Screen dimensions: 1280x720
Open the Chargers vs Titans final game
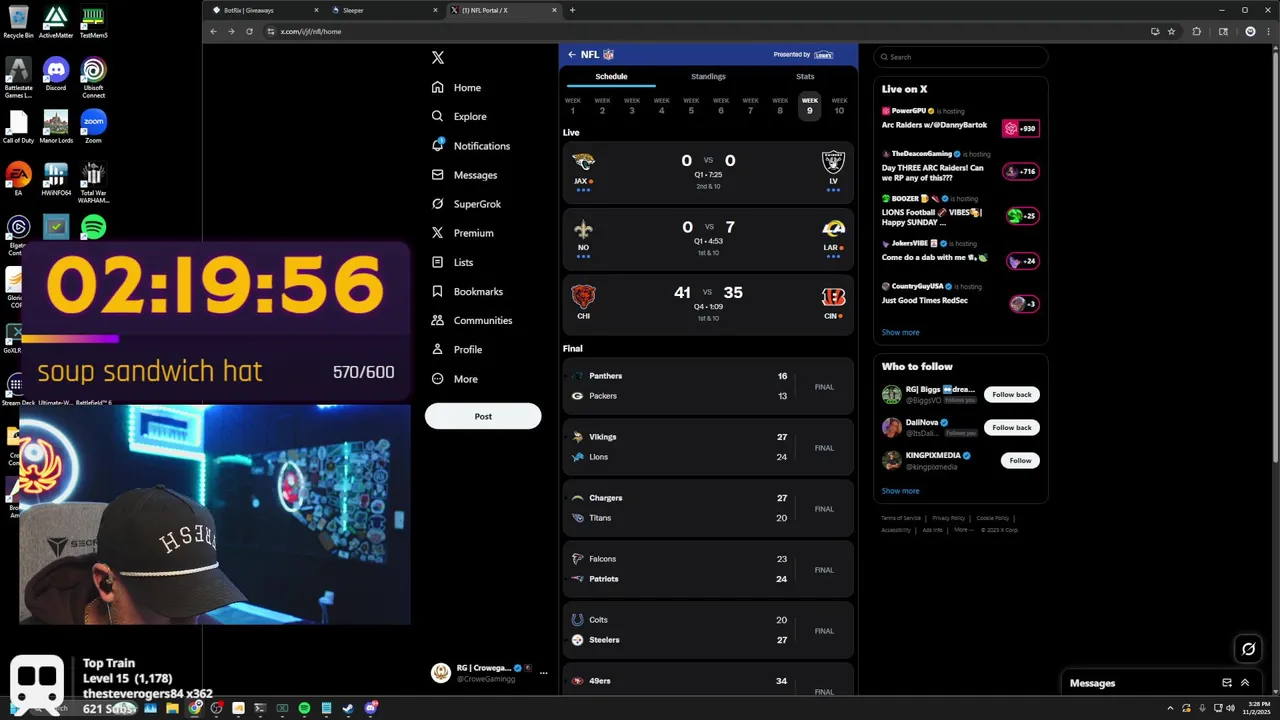coord(708,508)
